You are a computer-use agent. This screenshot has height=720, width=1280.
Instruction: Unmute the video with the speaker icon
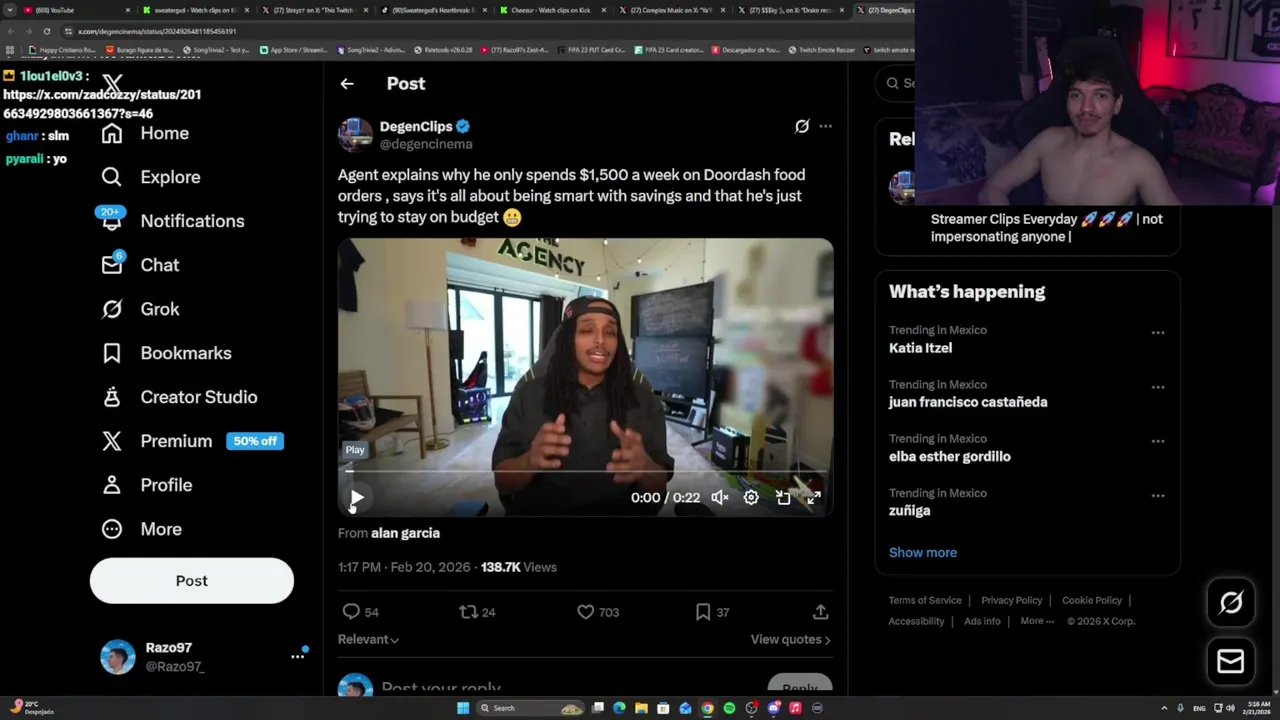(720, 497)
